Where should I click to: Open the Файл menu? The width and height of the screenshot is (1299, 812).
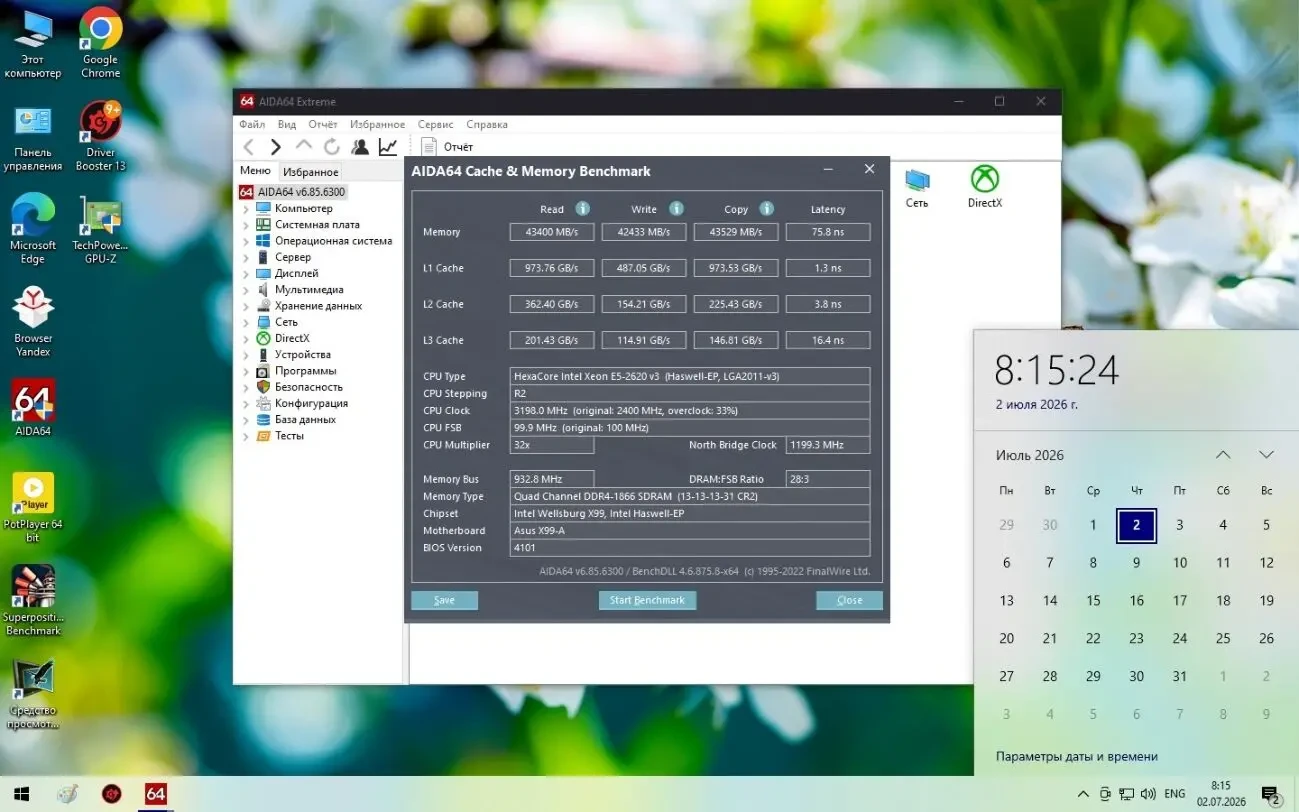click(x=252, y=124)
